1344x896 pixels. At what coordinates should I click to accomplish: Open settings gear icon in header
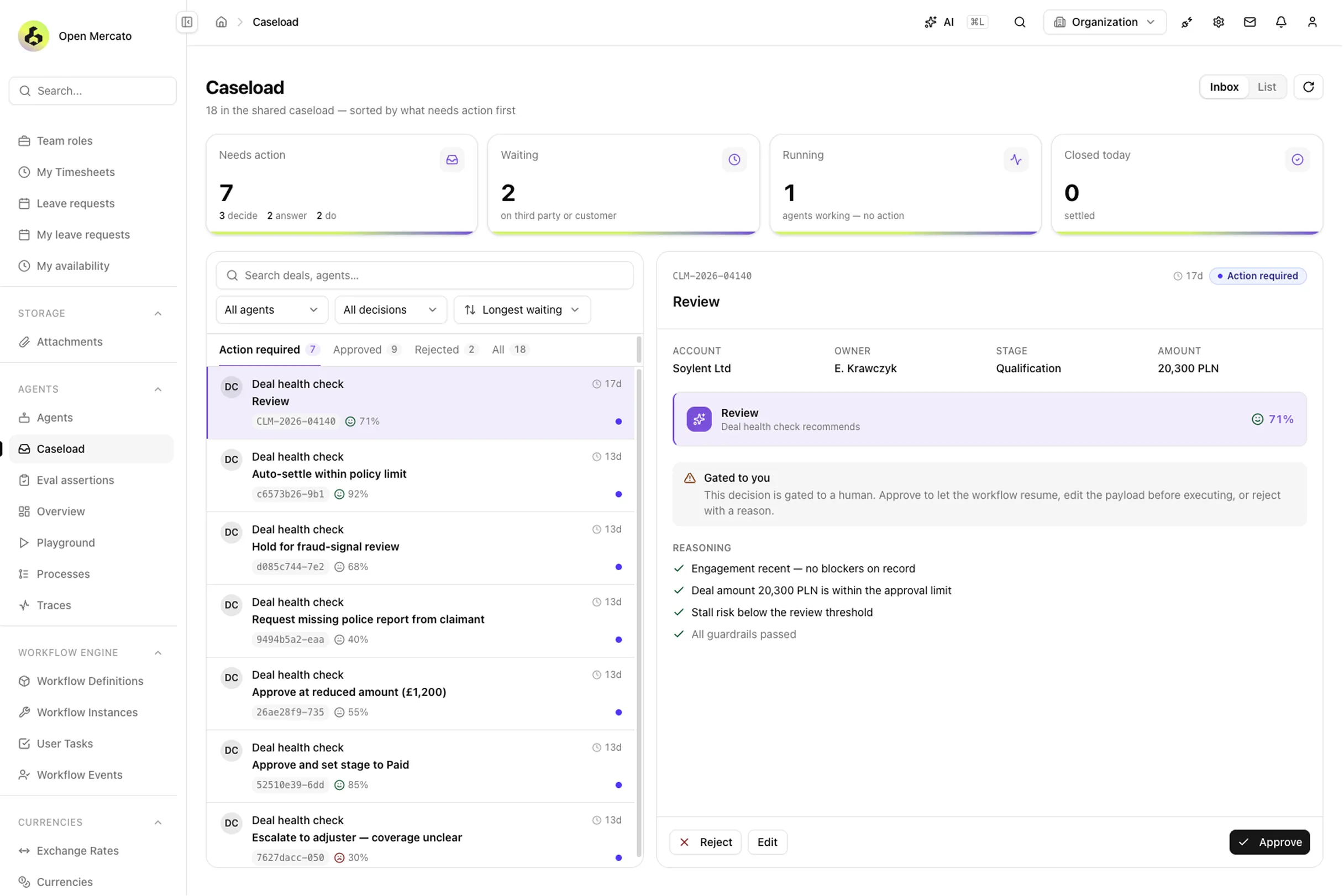[1218, 22]
